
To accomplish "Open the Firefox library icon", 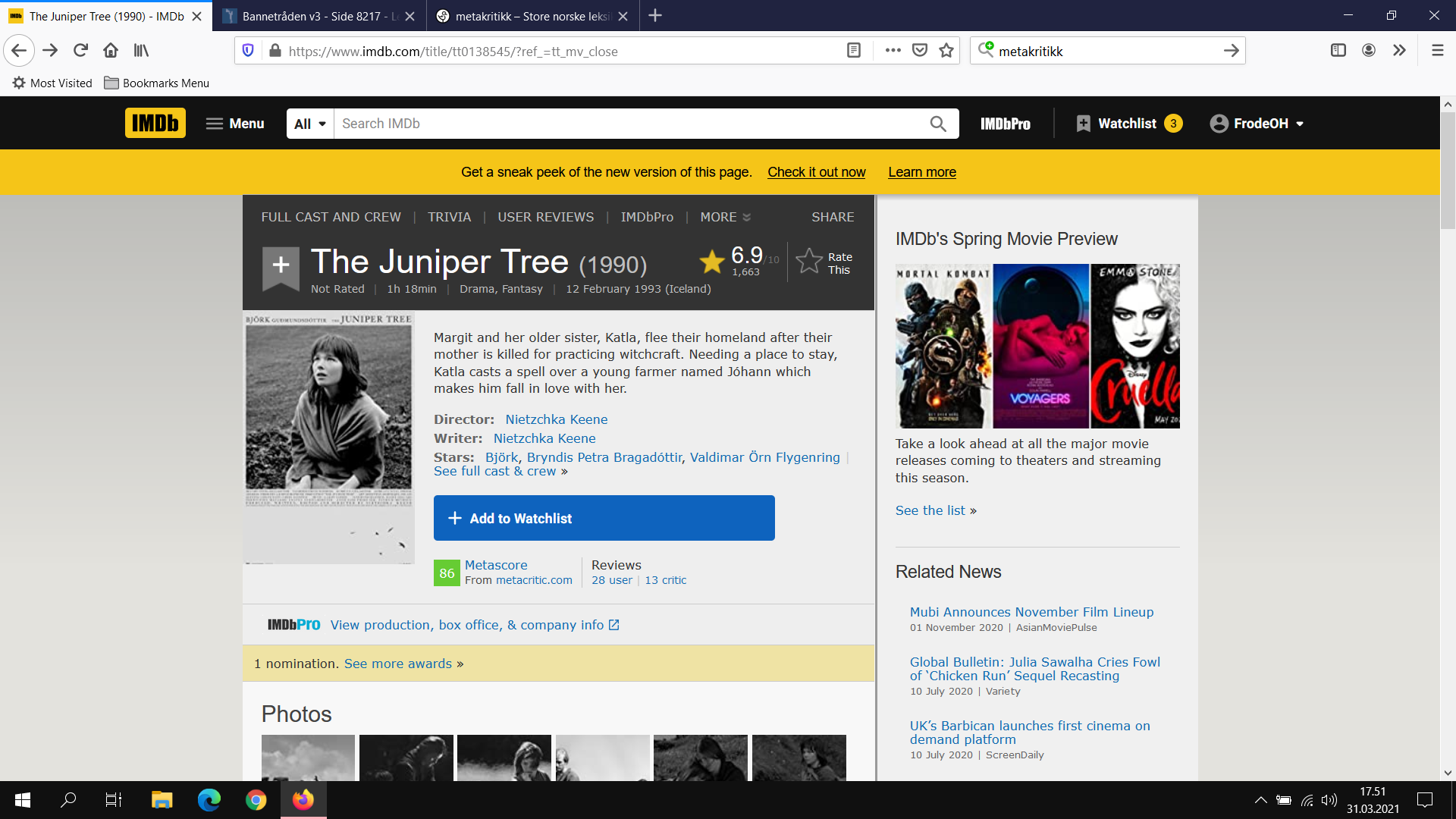I will 141,51.
